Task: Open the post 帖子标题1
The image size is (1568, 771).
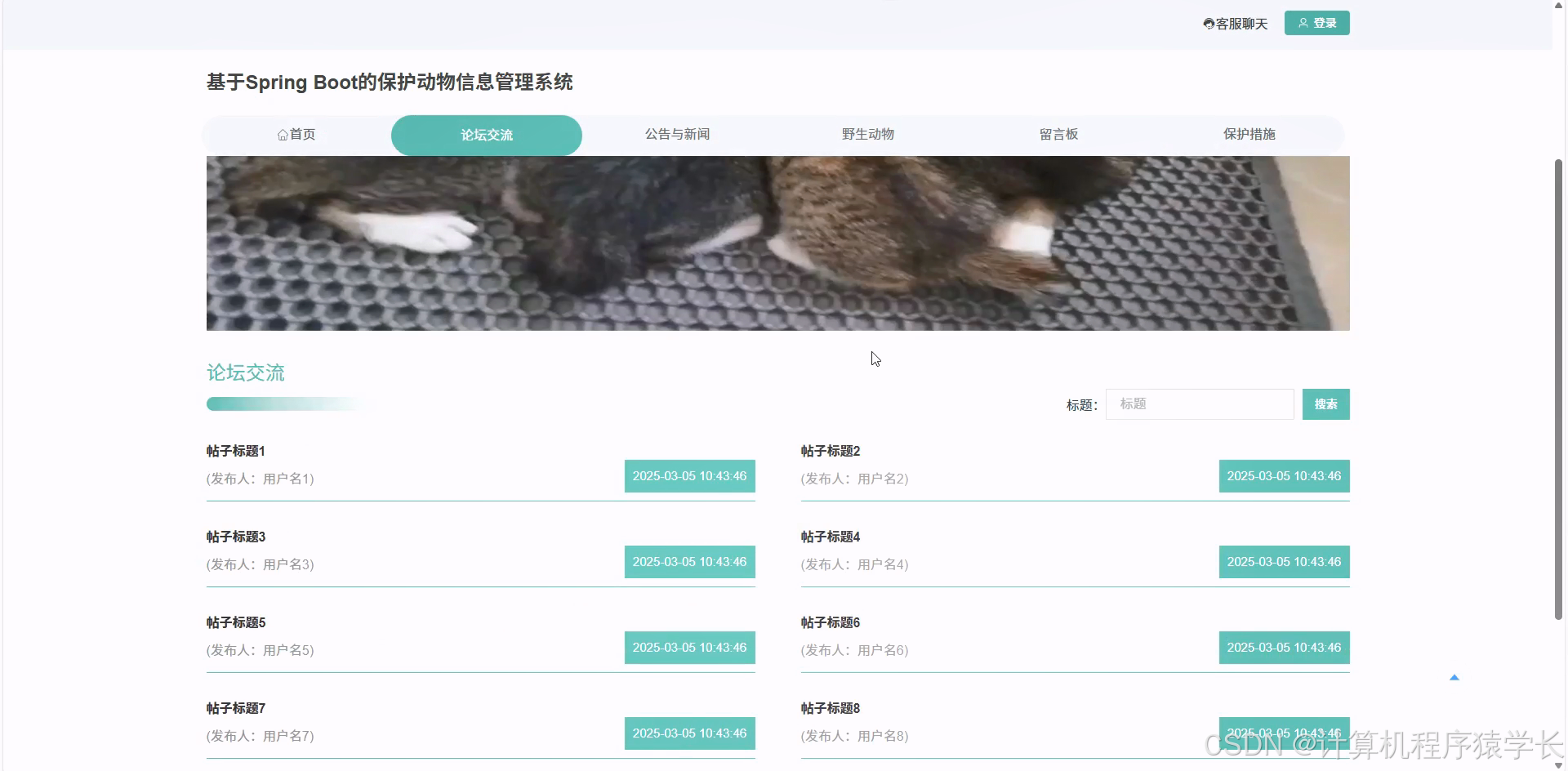Action: [235, 451]
